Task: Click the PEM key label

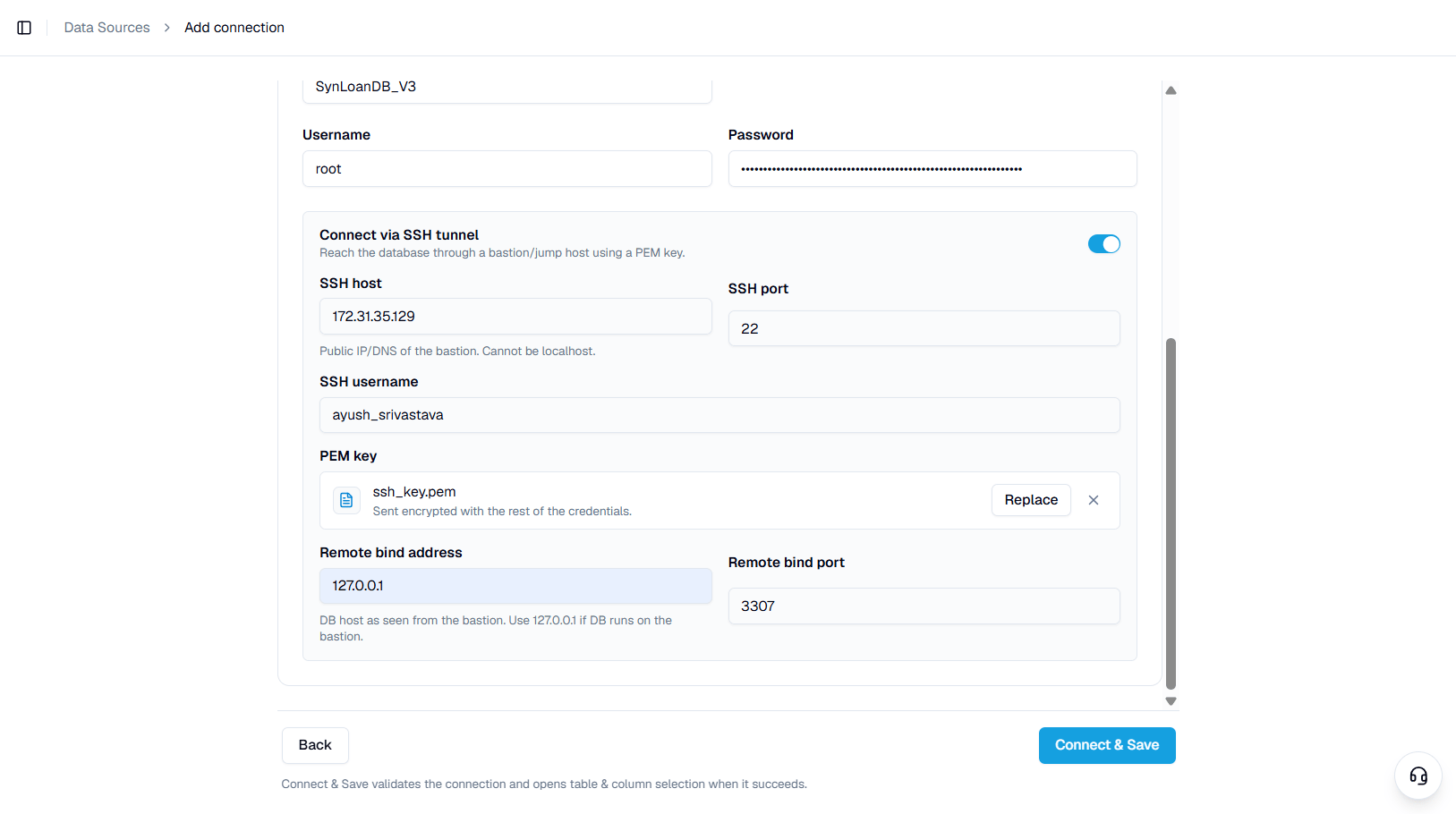Action: (x=348, y=456)
